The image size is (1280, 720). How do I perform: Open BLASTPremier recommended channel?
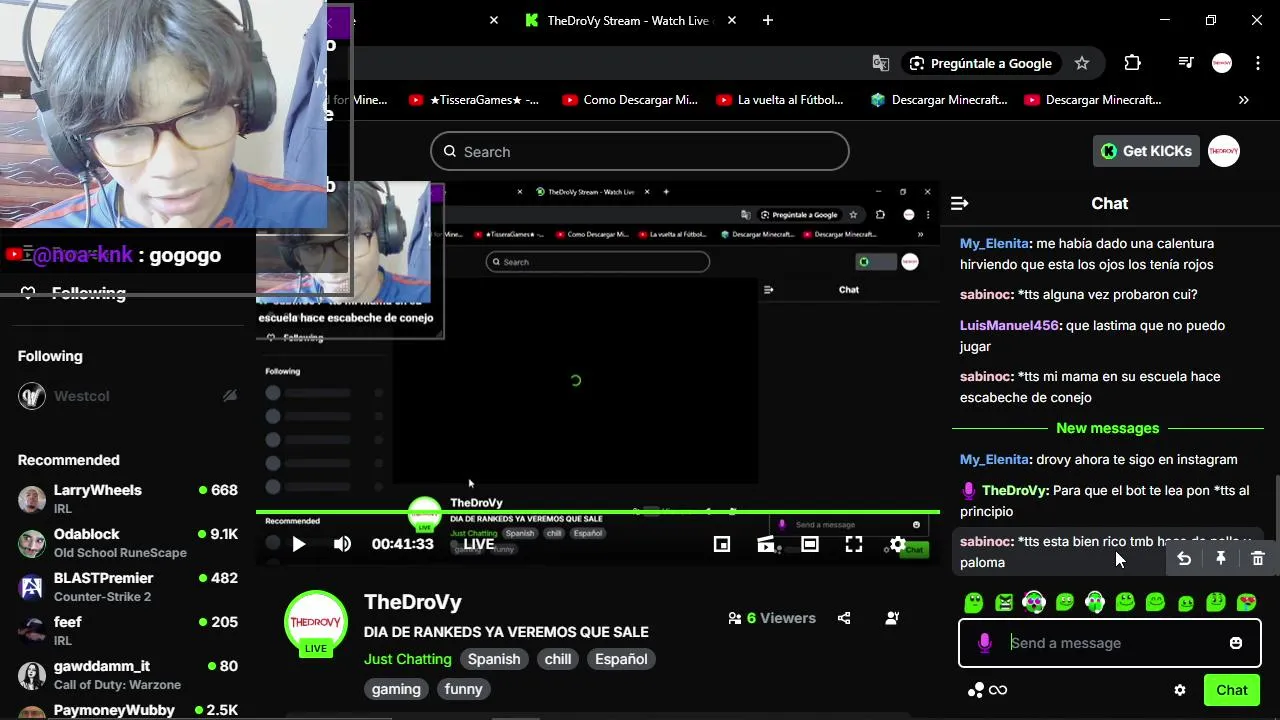(127, 586)
